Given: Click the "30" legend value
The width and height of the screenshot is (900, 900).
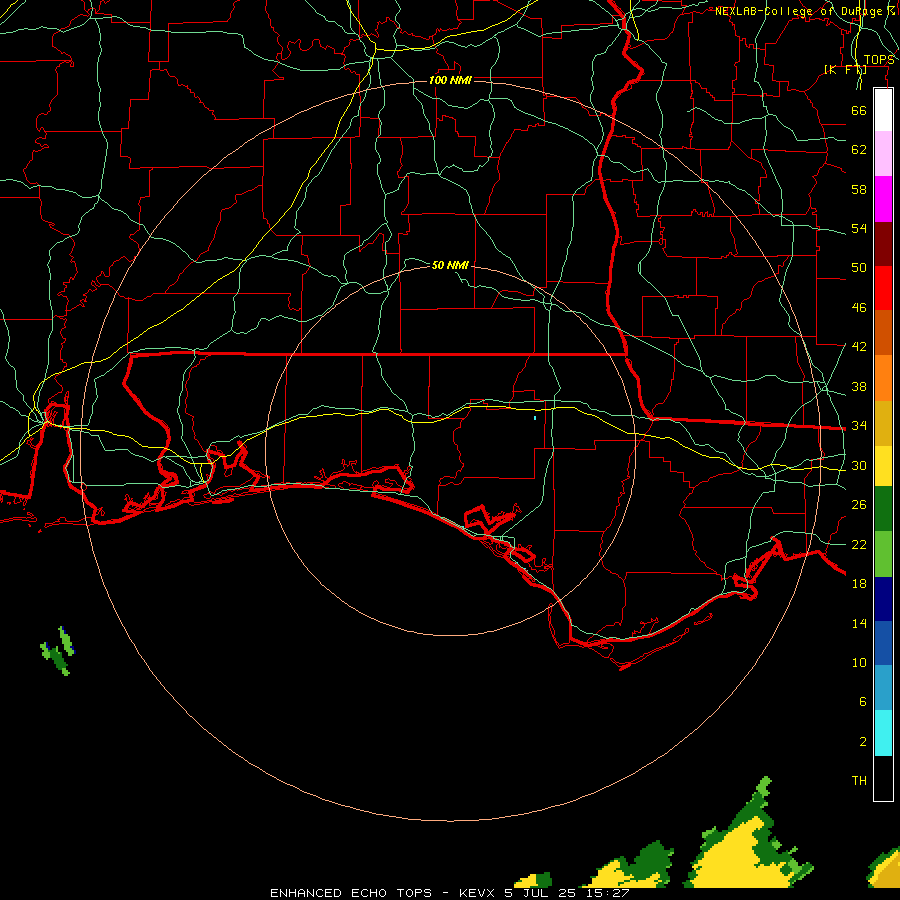Looking at the screenshot, I should [859, 465].
